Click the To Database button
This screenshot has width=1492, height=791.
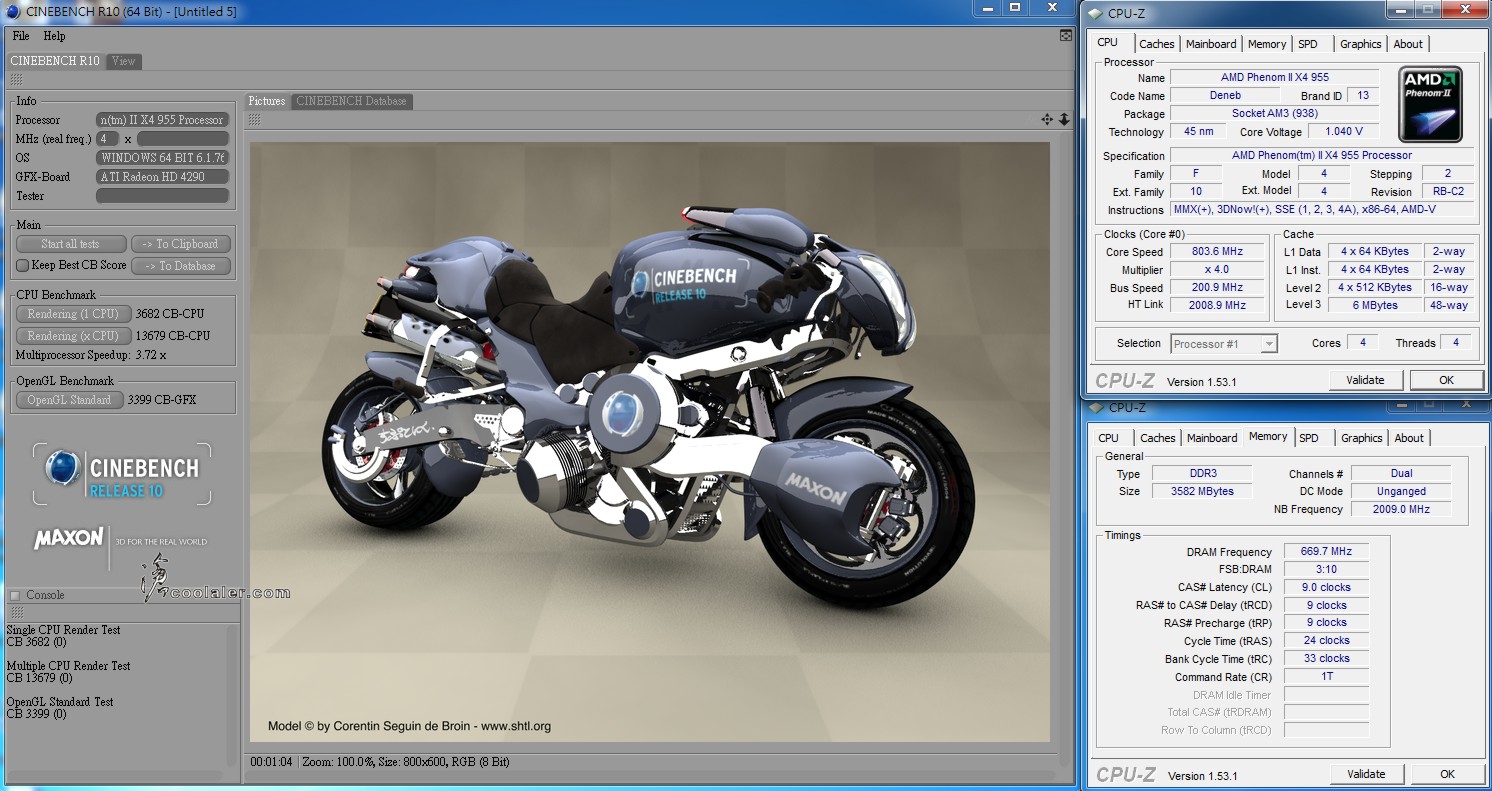pos(181,266)
